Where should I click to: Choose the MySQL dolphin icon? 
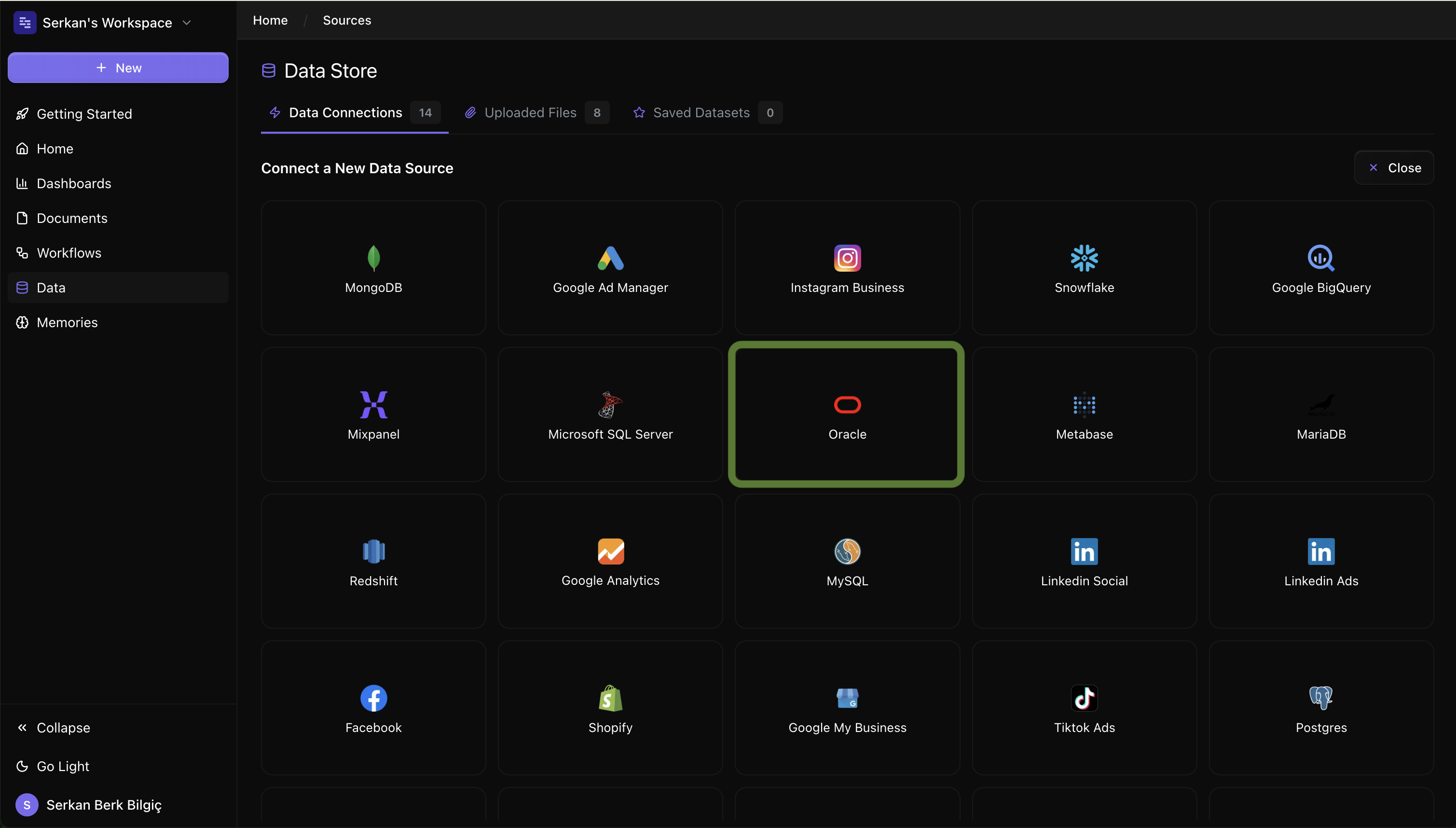(847, 552)
